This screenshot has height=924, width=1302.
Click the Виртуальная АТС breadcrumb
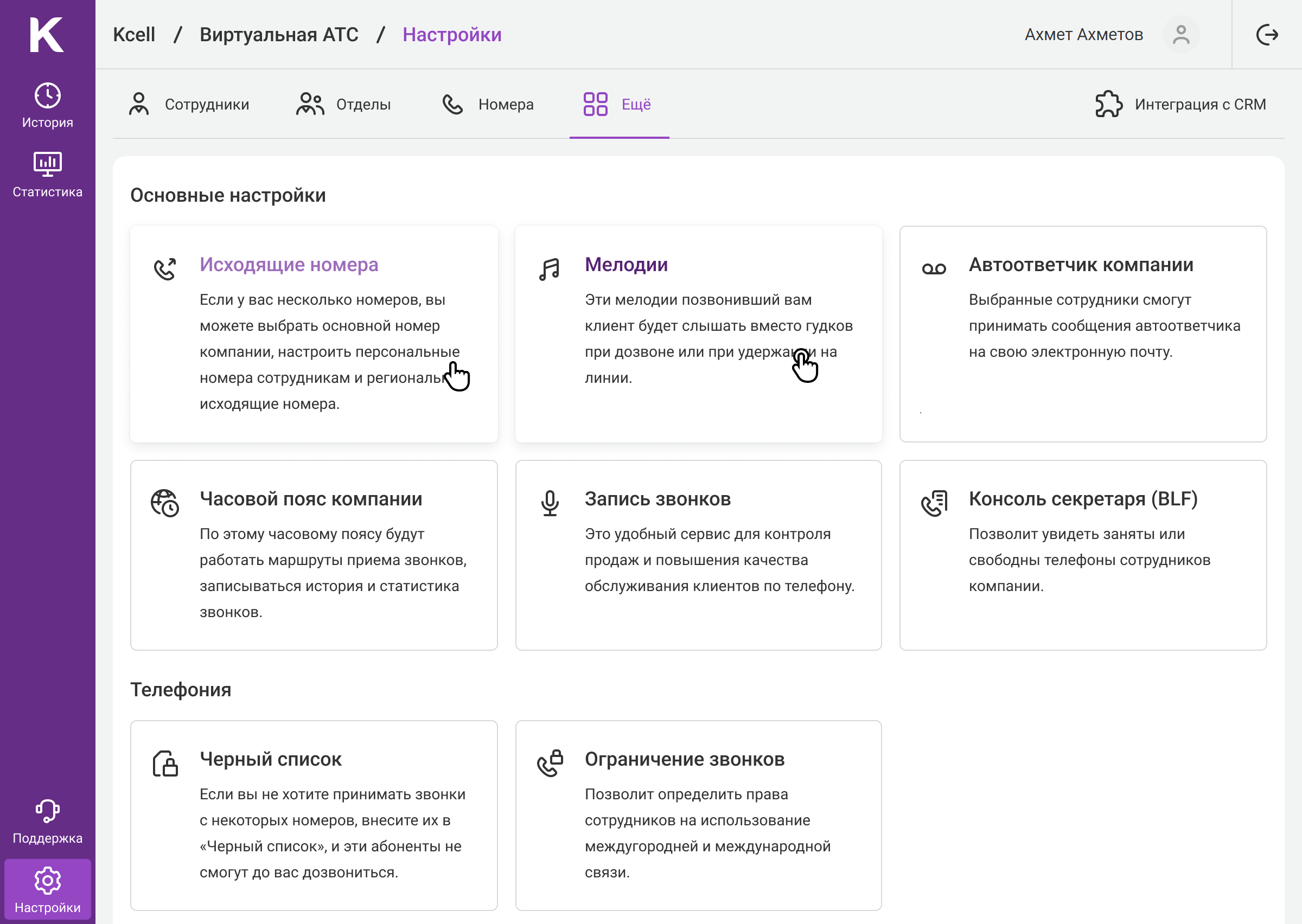pos(279,35)
